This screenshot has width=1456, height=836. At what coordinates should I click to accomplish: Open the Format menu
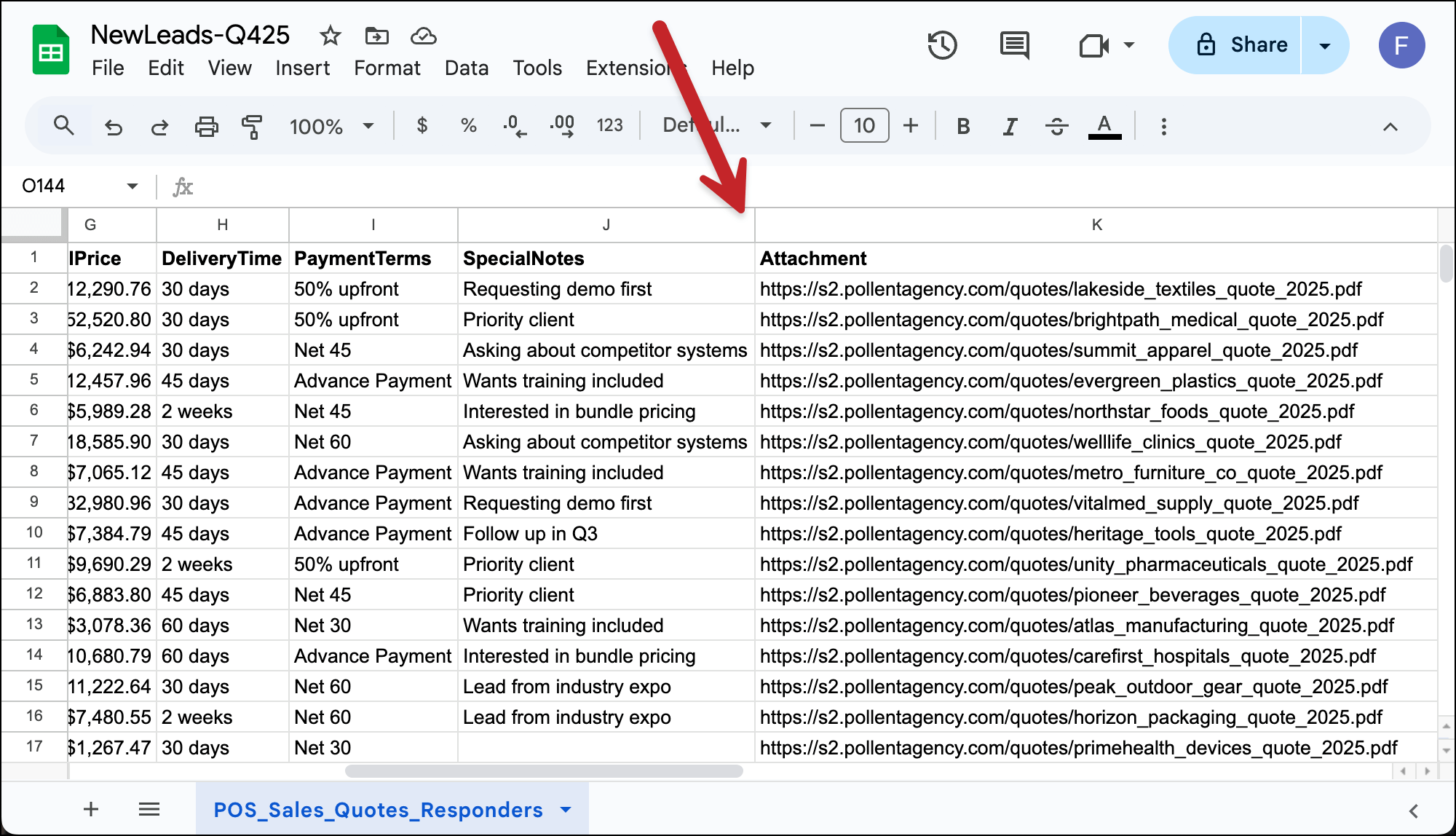(387, 68)
